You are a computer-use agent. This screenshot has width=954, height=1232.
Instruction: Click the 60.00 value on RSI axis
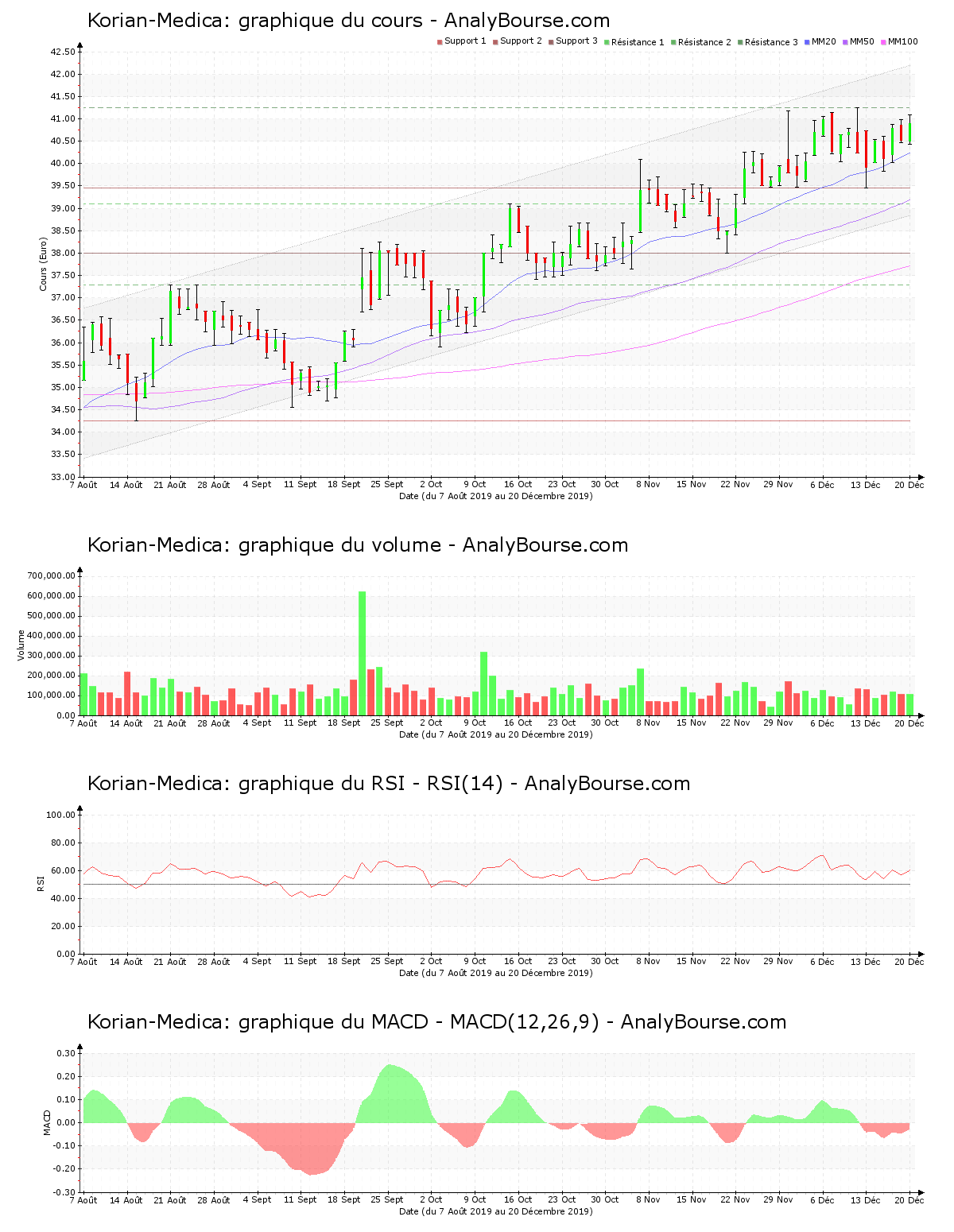point(63,870)
